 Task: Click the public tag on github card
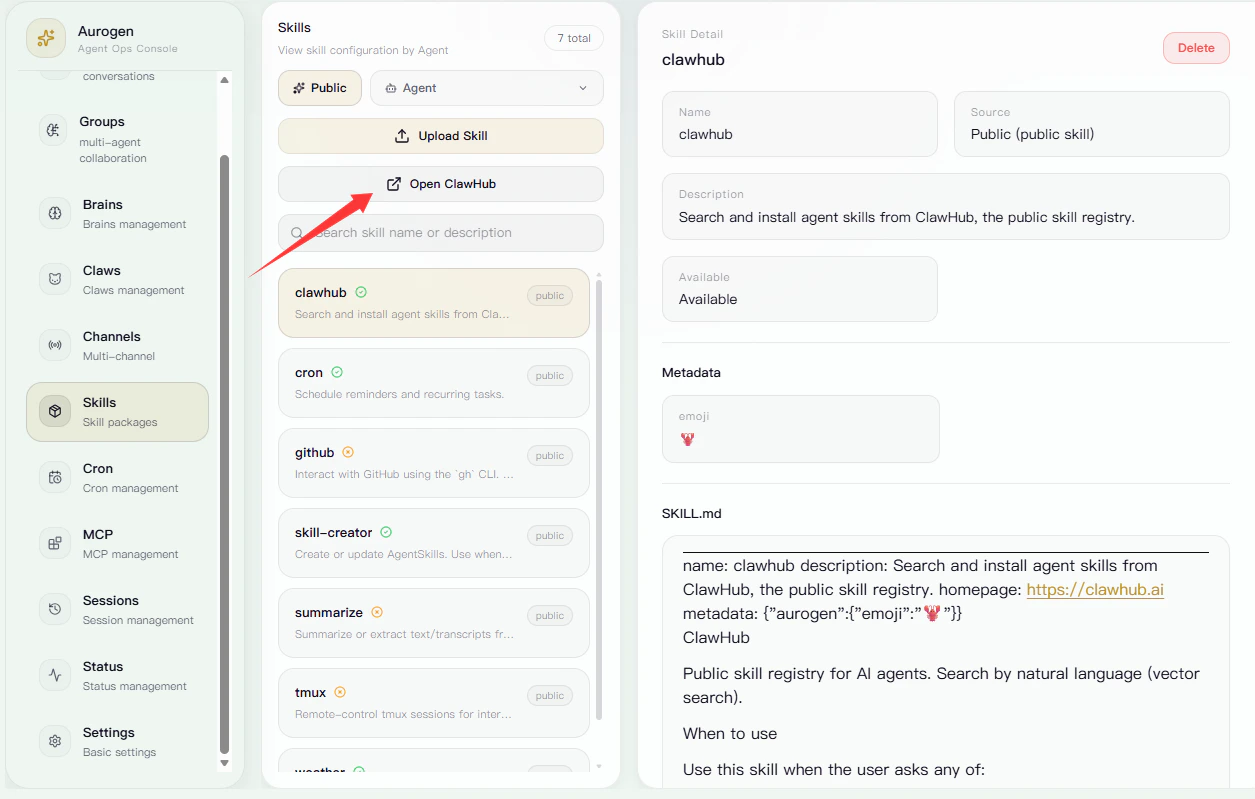click(549, 456)
